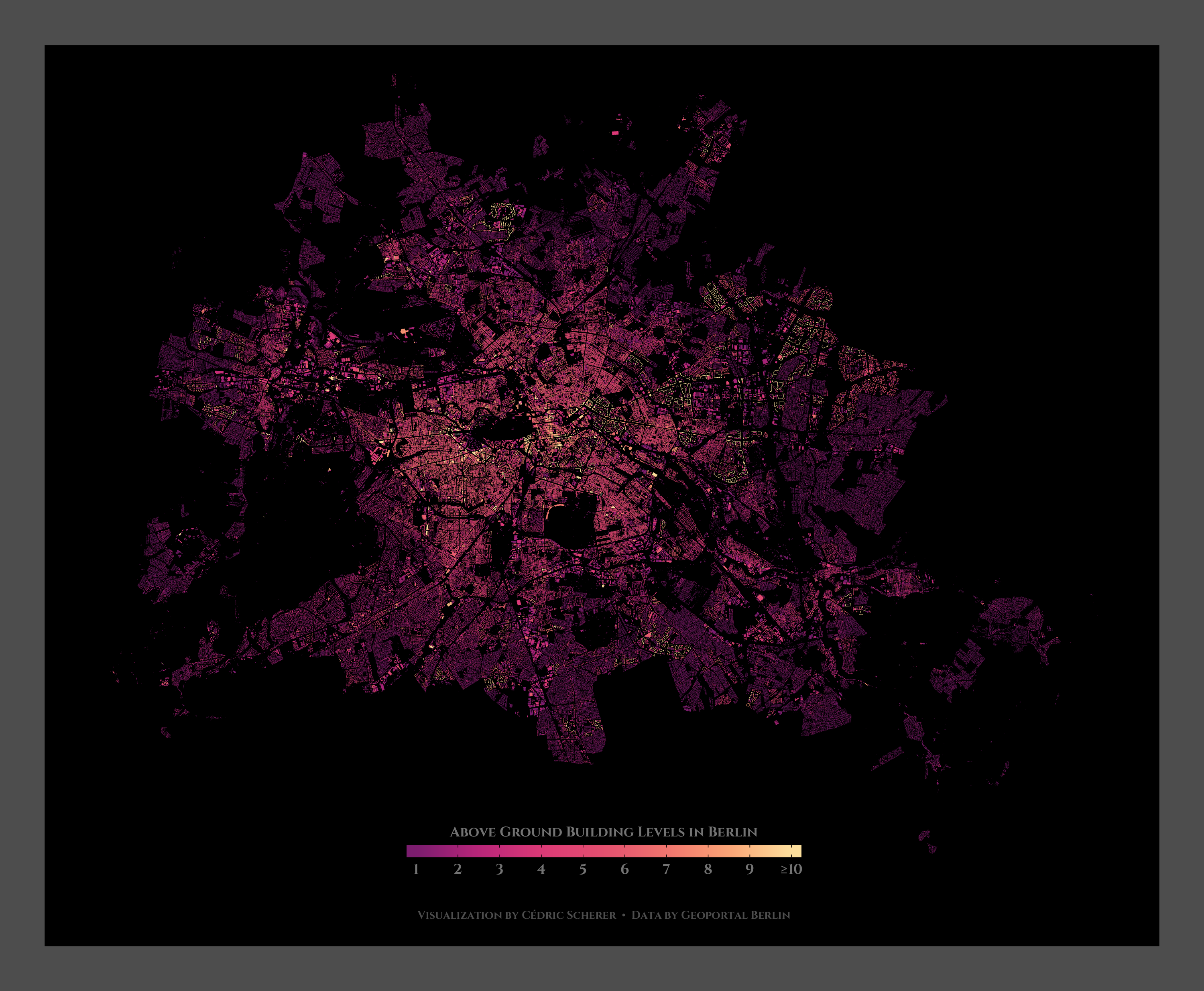Click legend label number 8
Image resolution: width=1204 pixels, height=991 pixels.
tap(708, 869)
